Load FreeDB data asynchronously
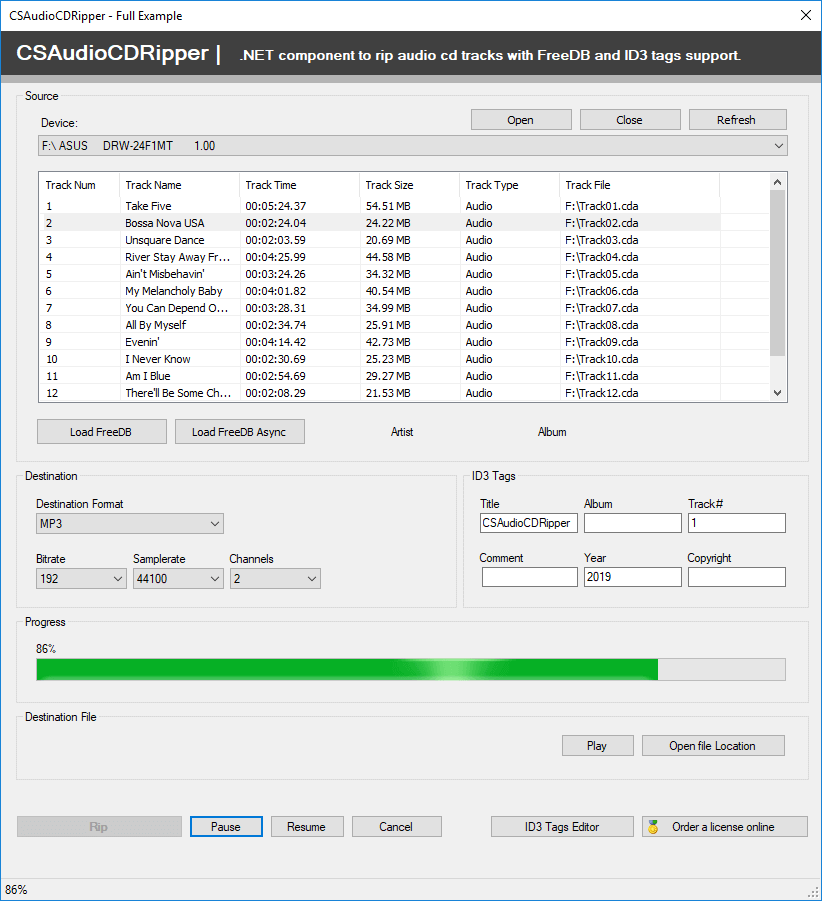The width and height of the screenshot is (822, 901). 239,431
